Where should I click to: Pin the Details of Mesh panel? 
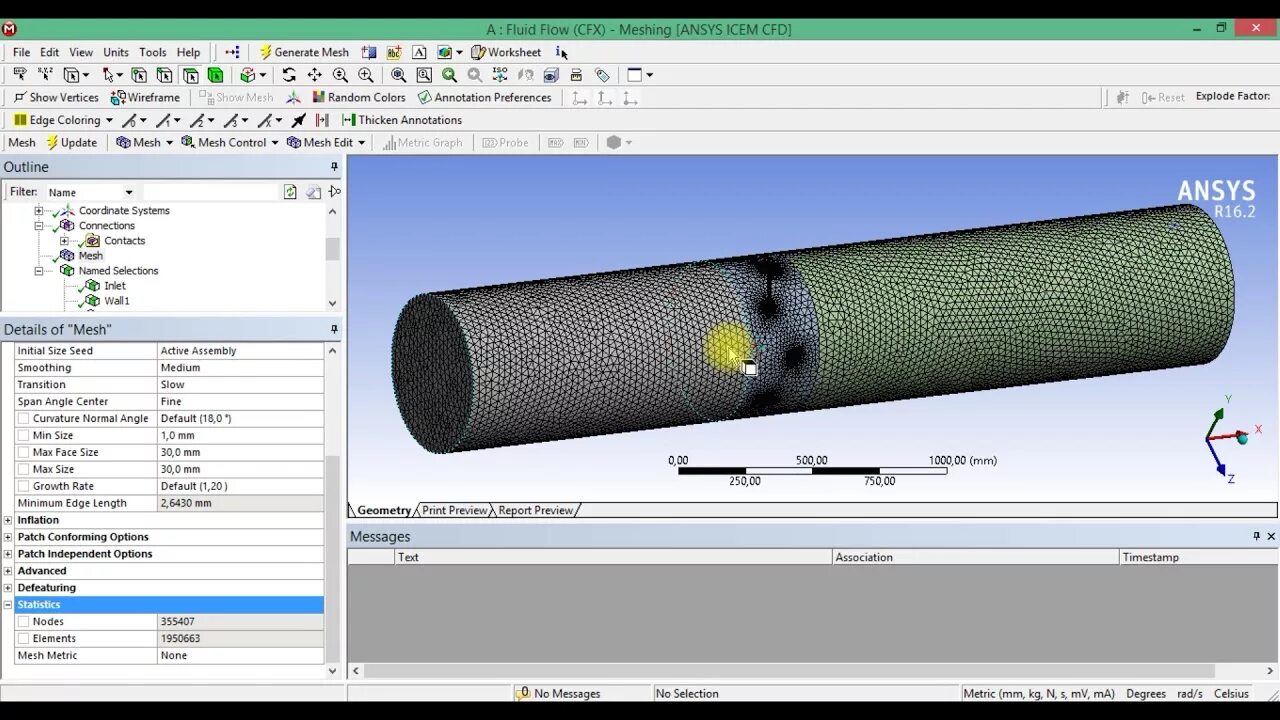point(334,329)
